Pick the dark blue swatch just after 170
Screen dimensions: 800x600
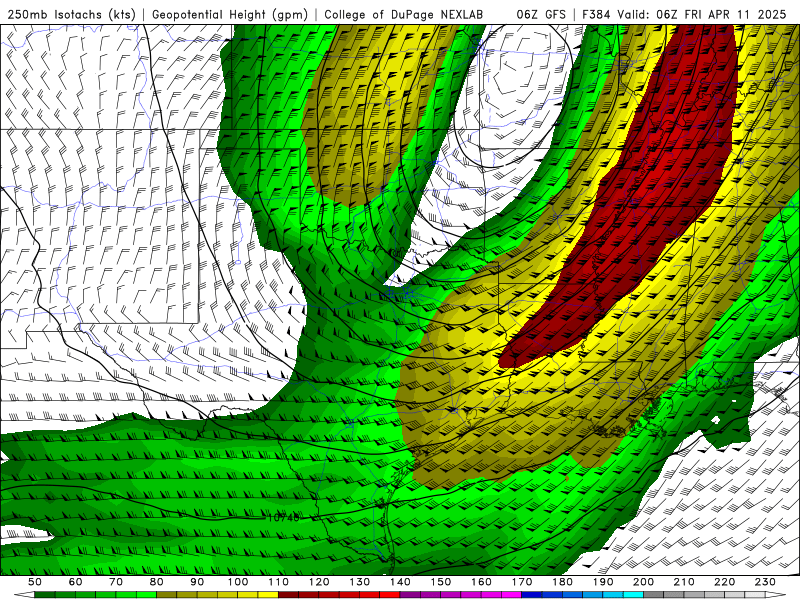pos(532,595)
